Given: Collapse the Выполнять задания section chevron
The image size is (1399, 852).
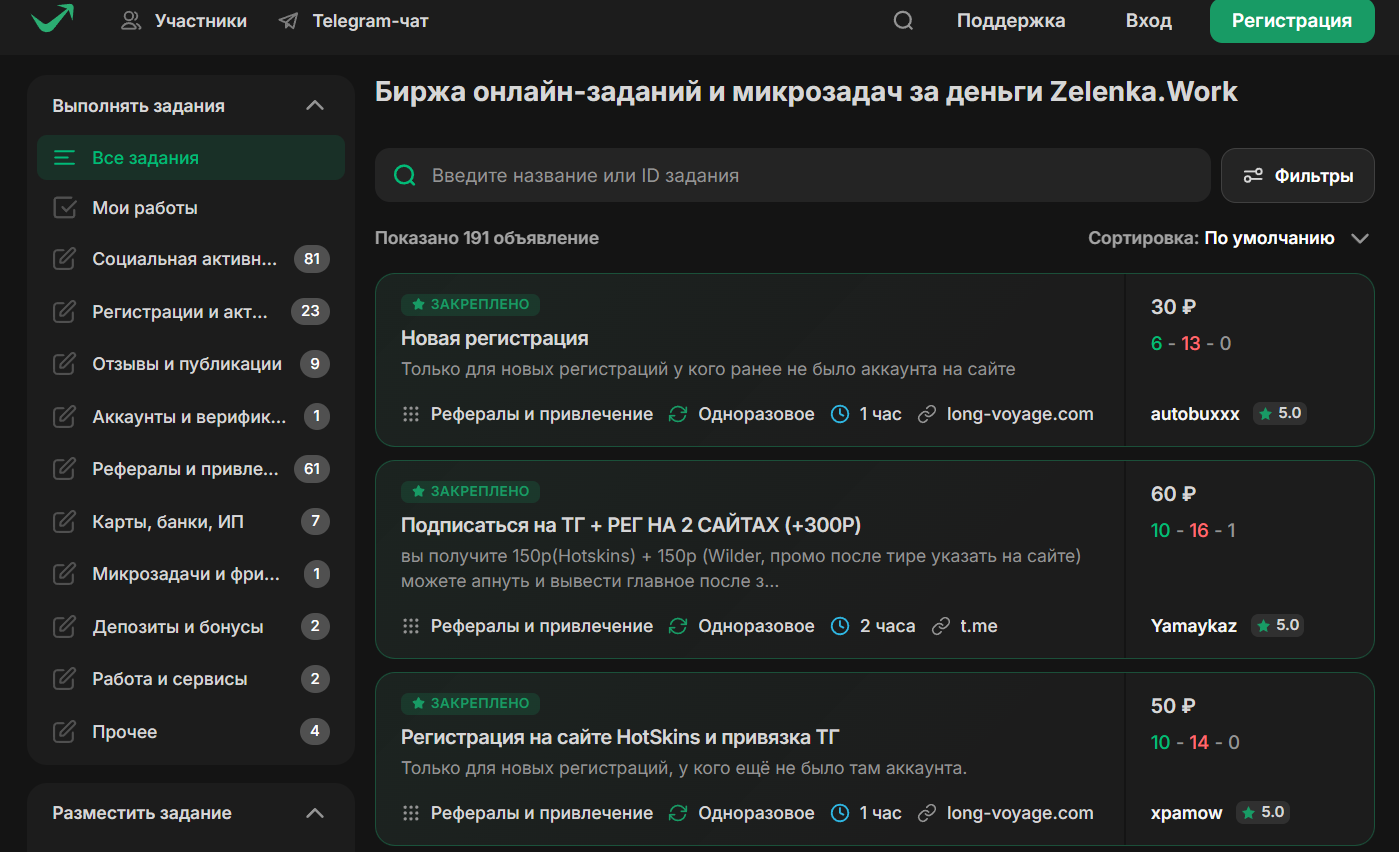Looking at the screenshot, I should coord(315,106).
